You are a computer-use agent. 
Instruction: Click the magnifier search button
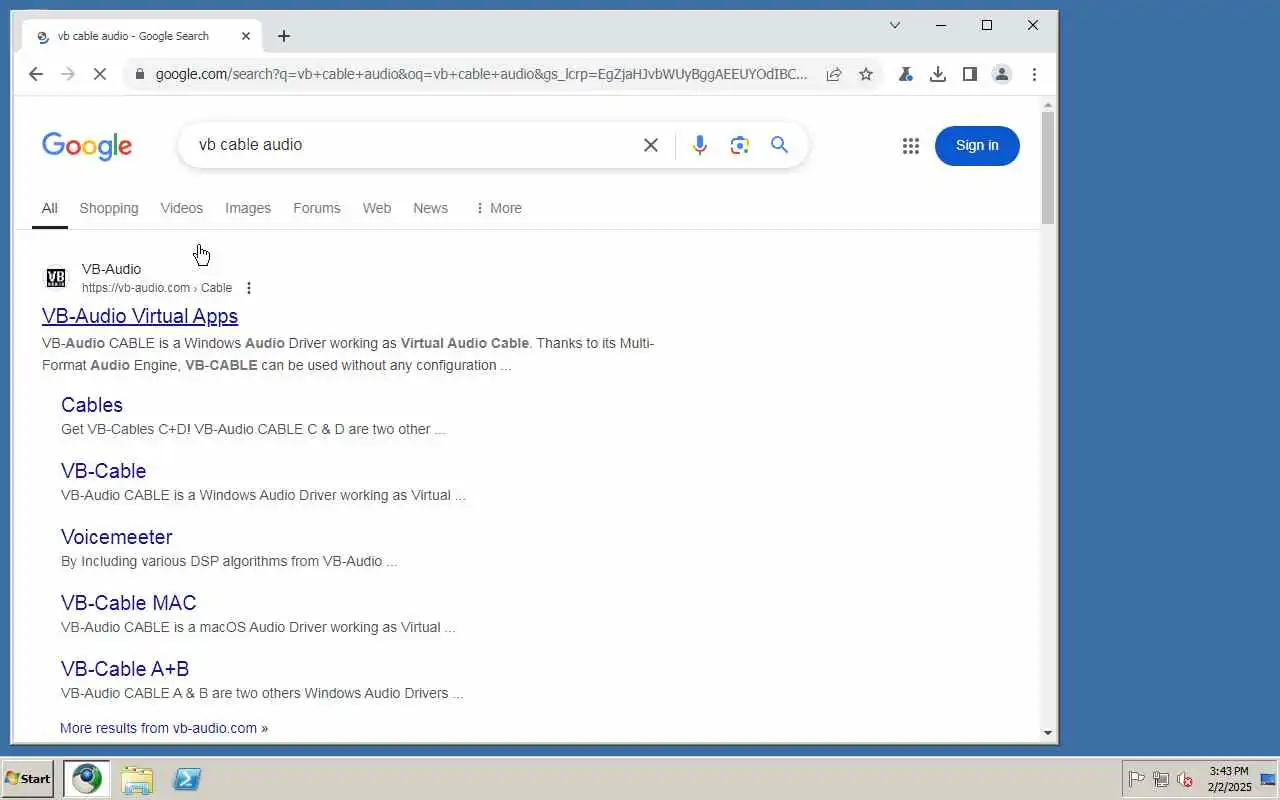pos(780,145)
